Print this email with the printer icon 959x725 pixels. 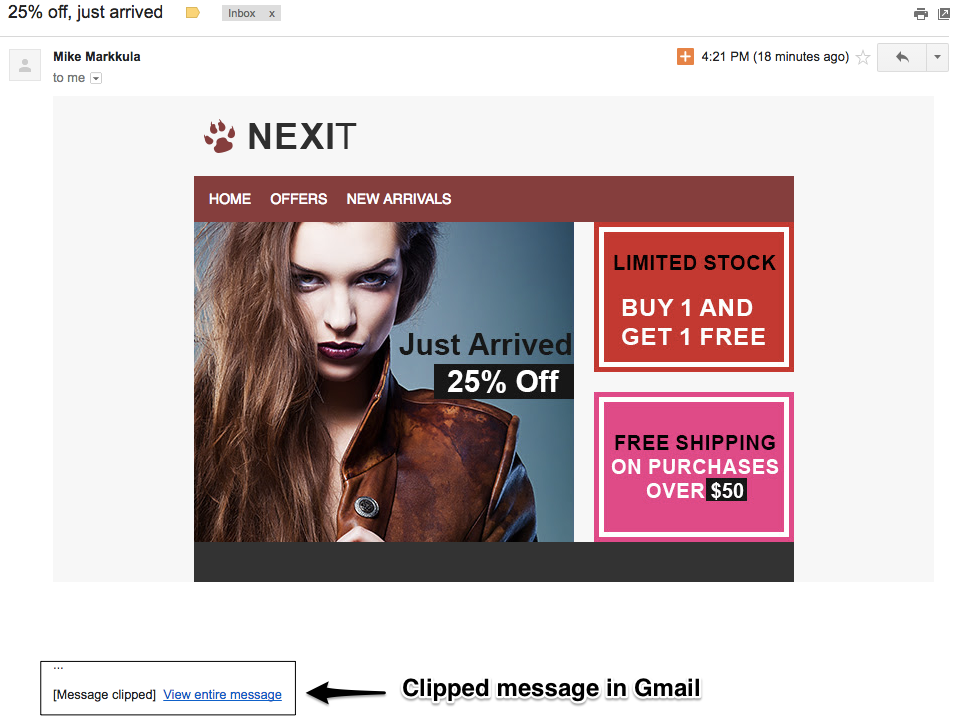pyautogui.click(x=920, y=13)
